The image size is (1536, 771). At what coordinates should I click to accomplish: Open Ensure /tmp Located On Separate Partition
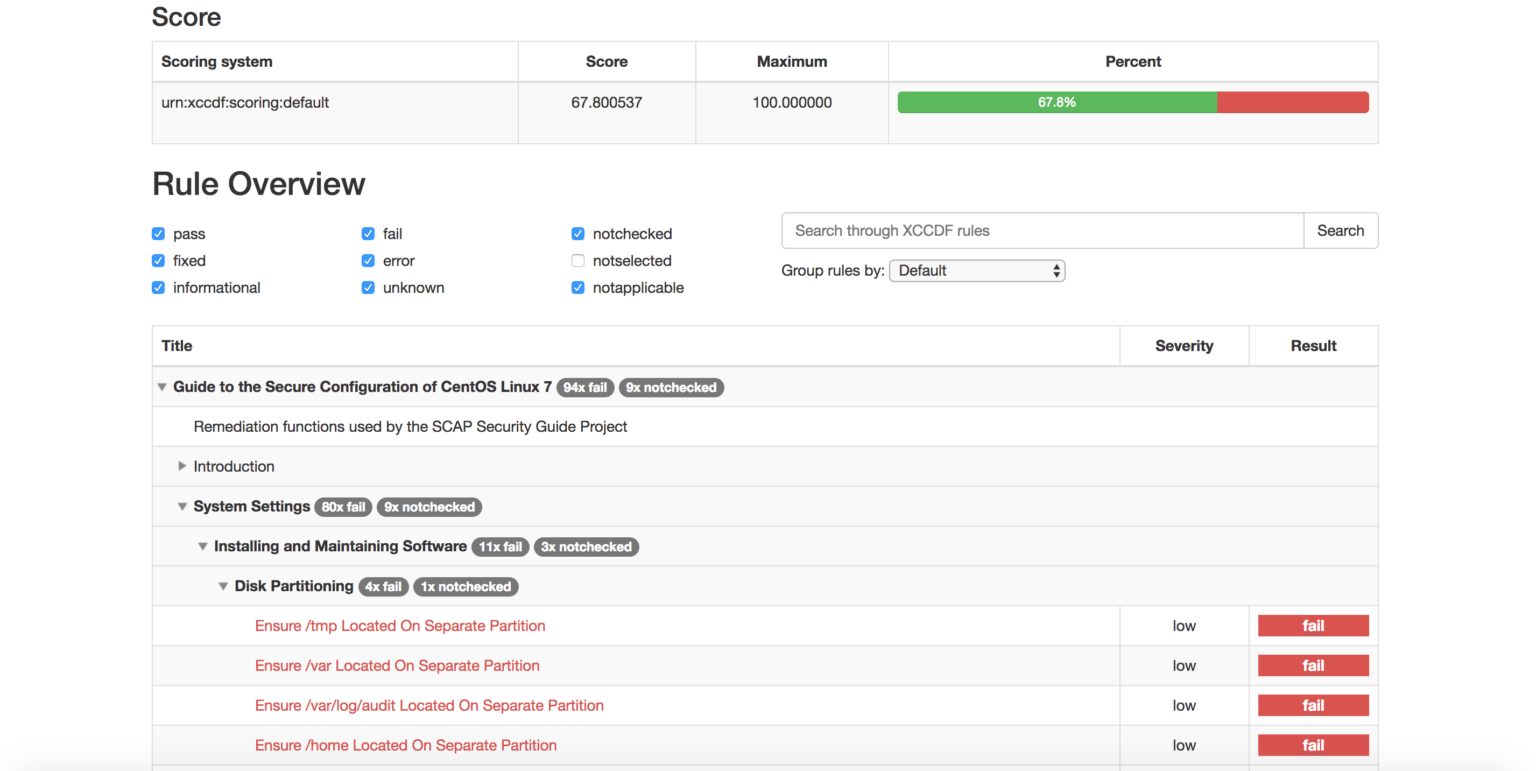pos(400,626)
